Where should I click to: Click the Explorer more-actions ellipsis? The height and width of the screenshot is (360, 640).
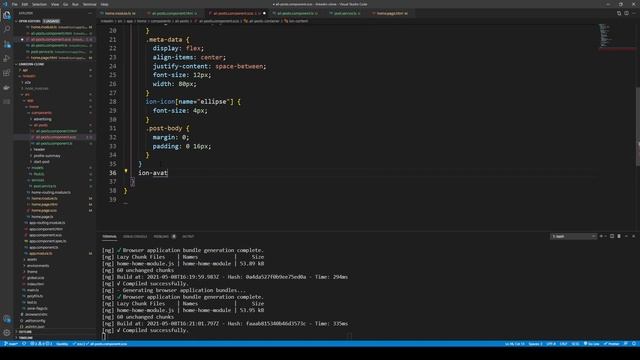[90, 13]
